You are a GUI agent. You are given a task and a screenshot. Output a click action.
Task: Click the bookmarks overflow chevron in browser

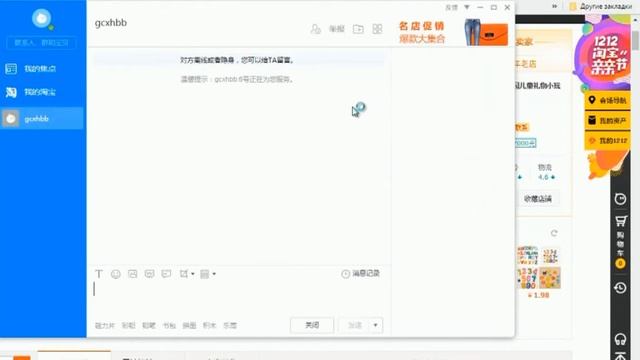coord(555,7)
